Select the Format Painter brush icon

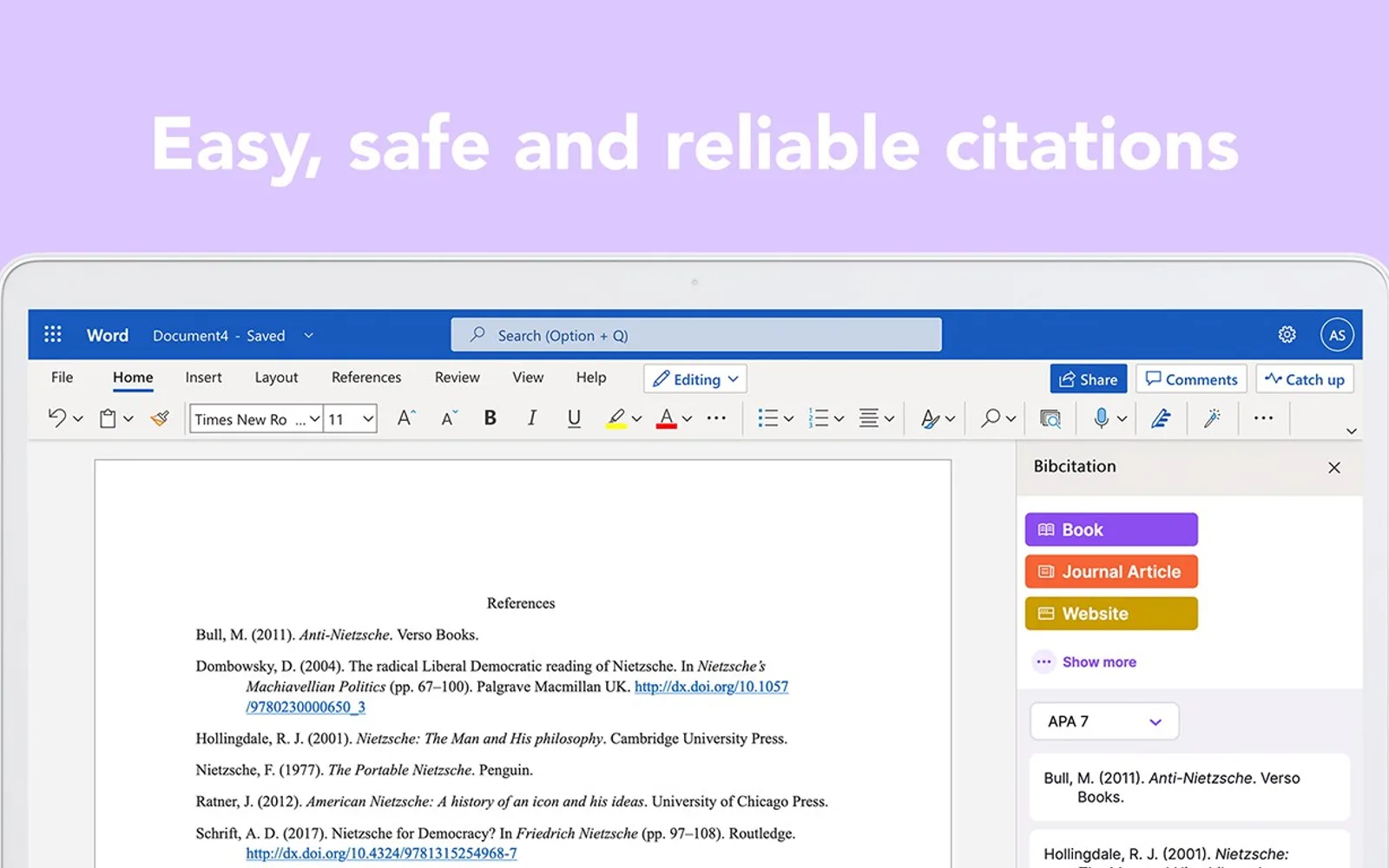pos(160,418)
